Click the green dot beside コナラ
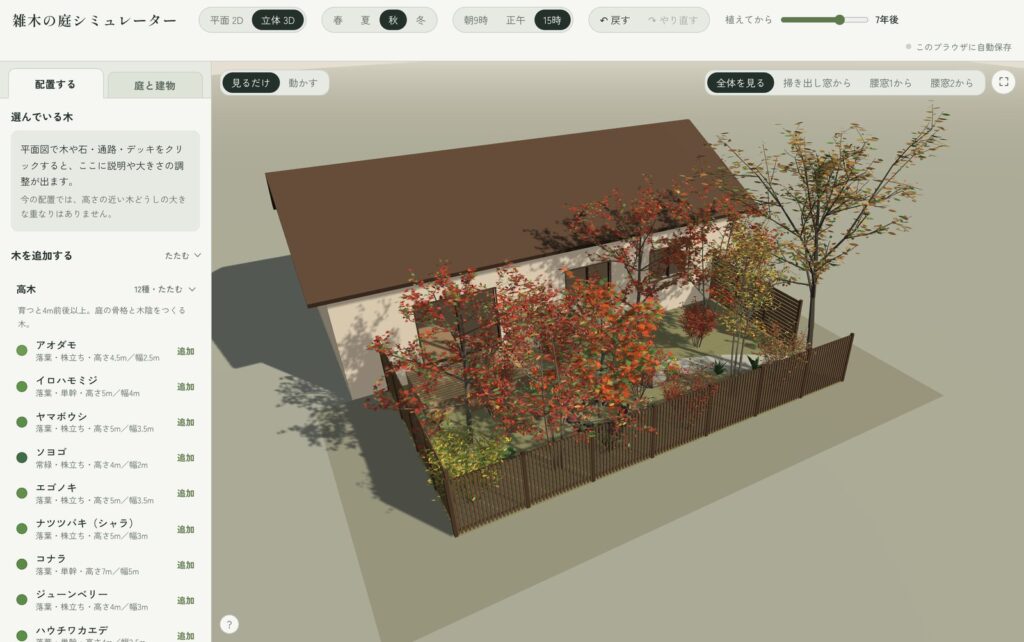Viewport: 1024px width, 642px height. tap(22, 564)
